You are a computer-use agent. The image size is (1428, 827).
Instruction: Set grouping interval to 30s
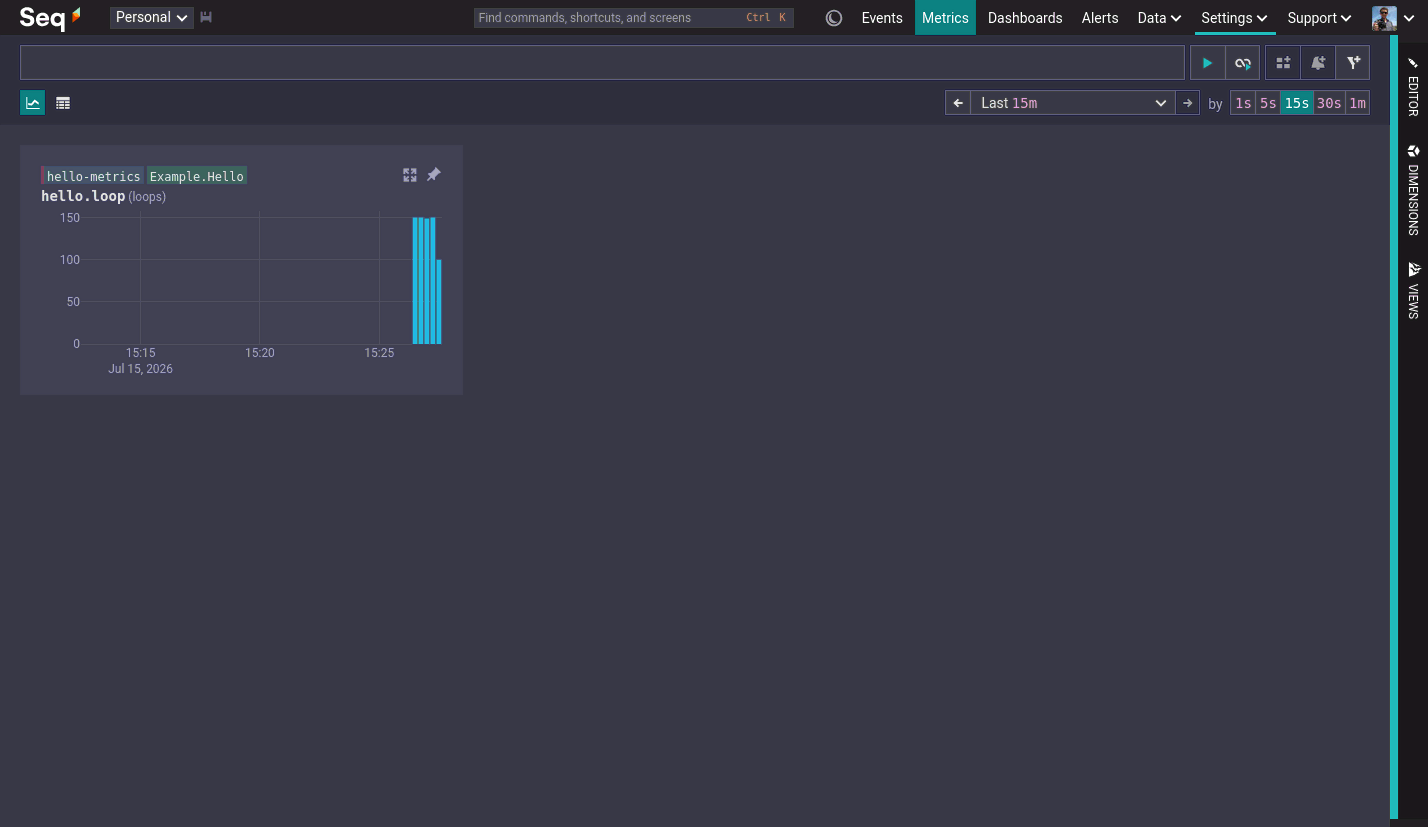[x=1329, y=103]
